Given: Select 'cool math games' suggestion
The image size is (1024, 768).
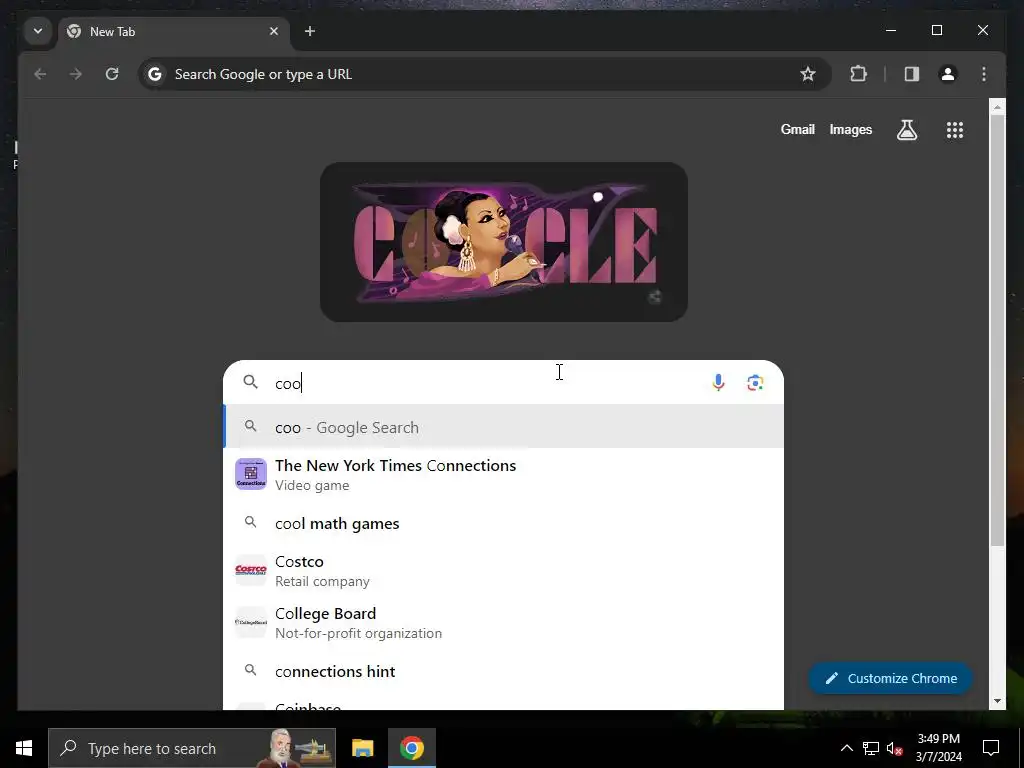Looking at the screenshot, I should pos(504,523).
